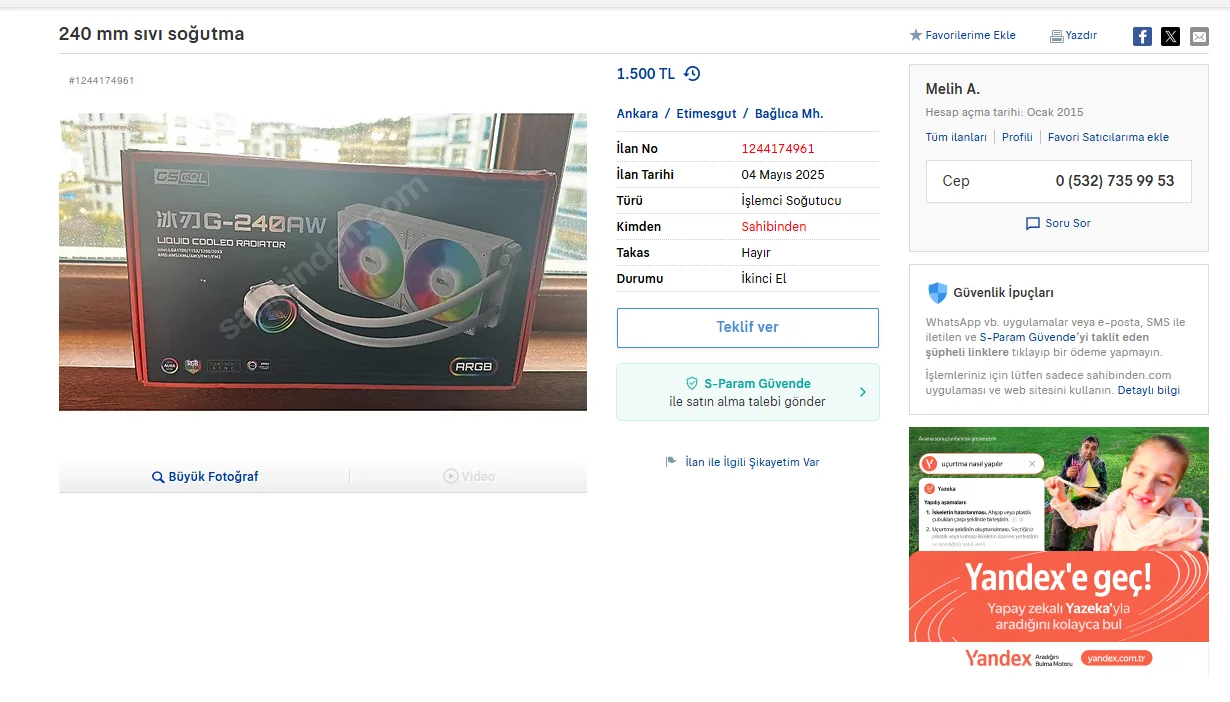1230x702 pixels.
Task: Click the yandex.com.tr button in ad
Action: click(1116, 658)
